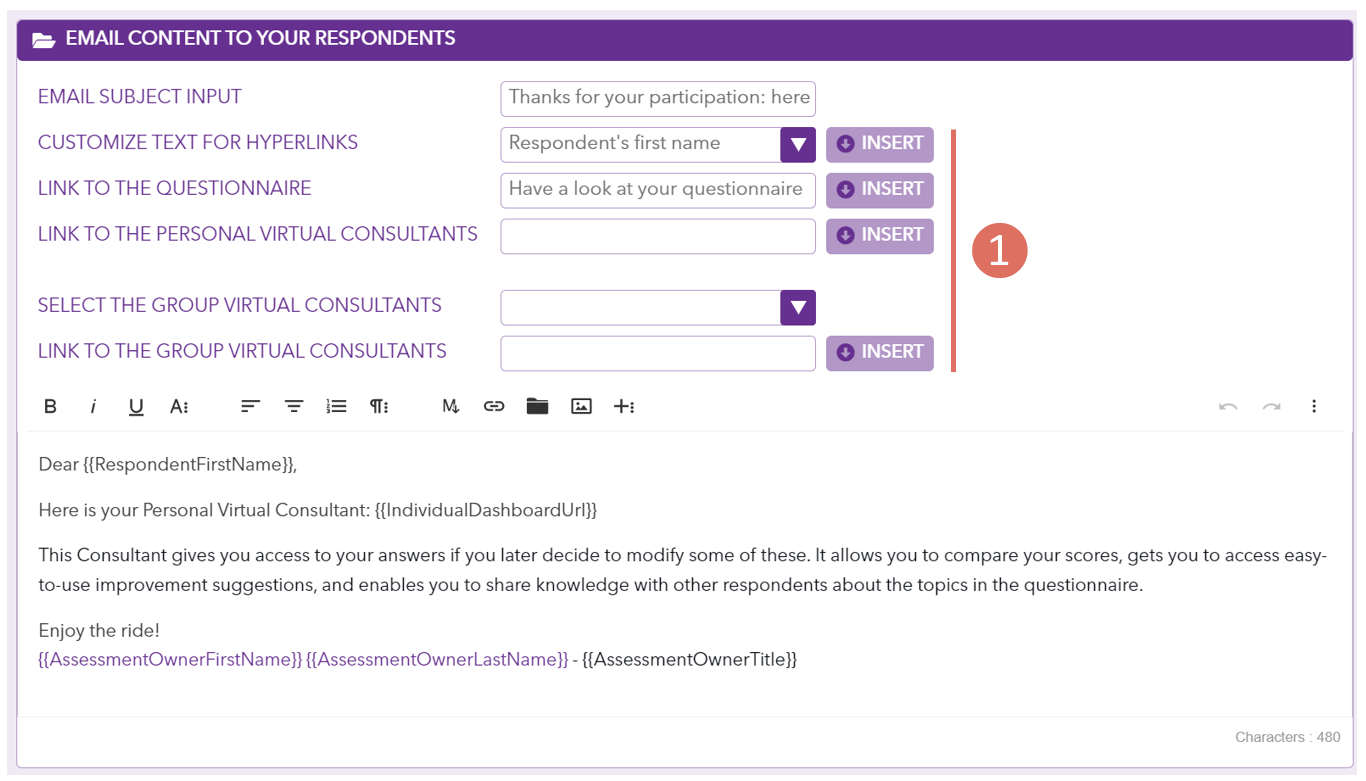Insert a hyperlink using link icon
The image size is (1366, 781).
coord(494,406)
